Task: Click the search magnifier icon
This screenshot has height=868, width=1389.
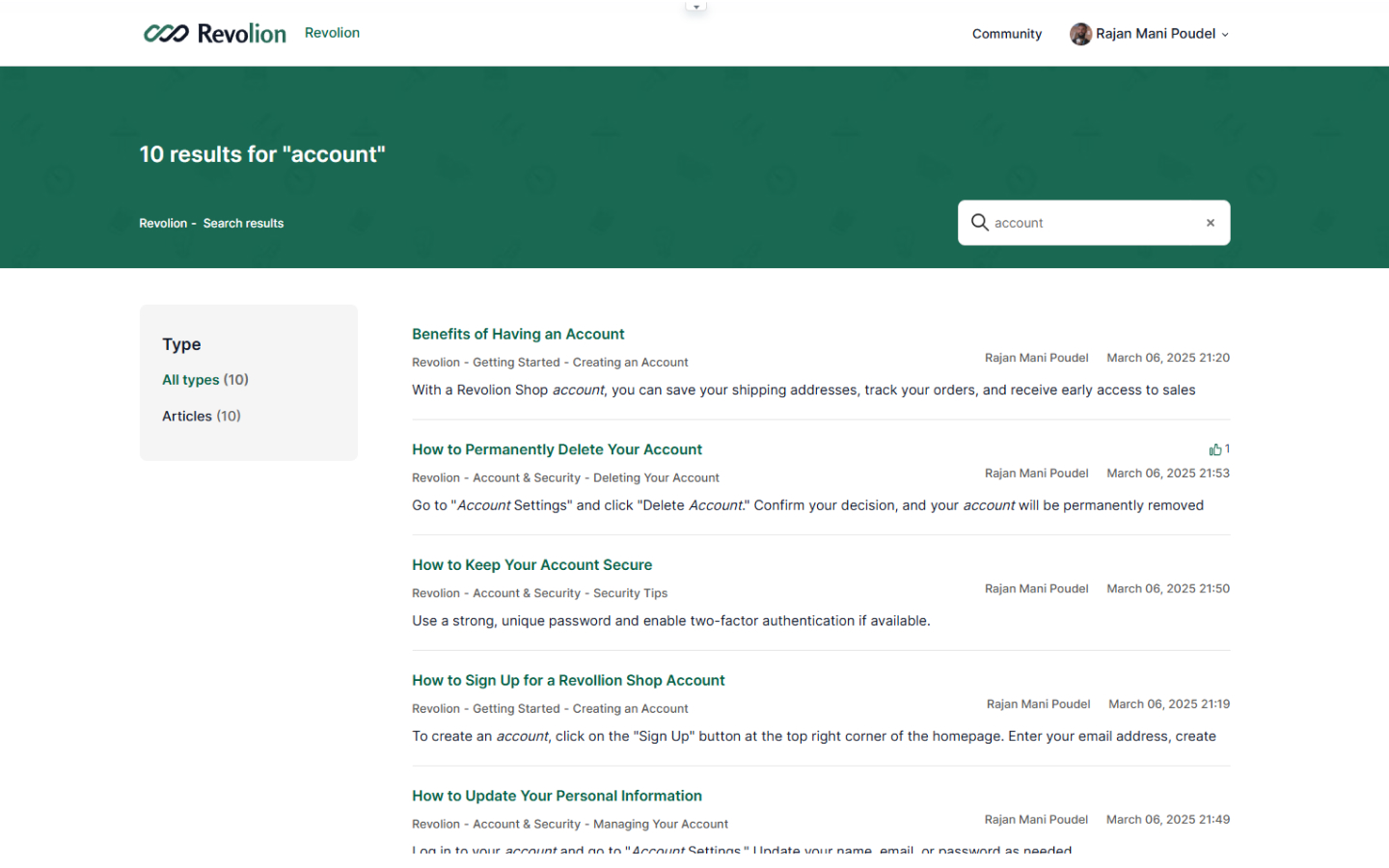Action: tap(979, 223)
